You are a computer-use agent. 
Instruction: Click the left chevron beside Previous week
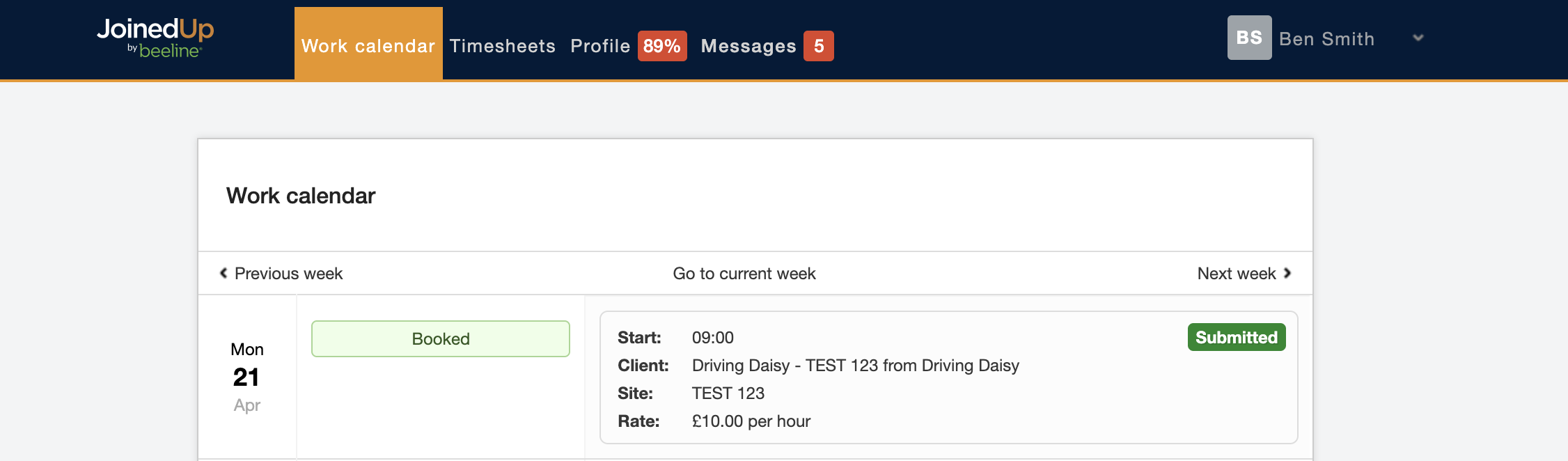(x=224, y=273)
